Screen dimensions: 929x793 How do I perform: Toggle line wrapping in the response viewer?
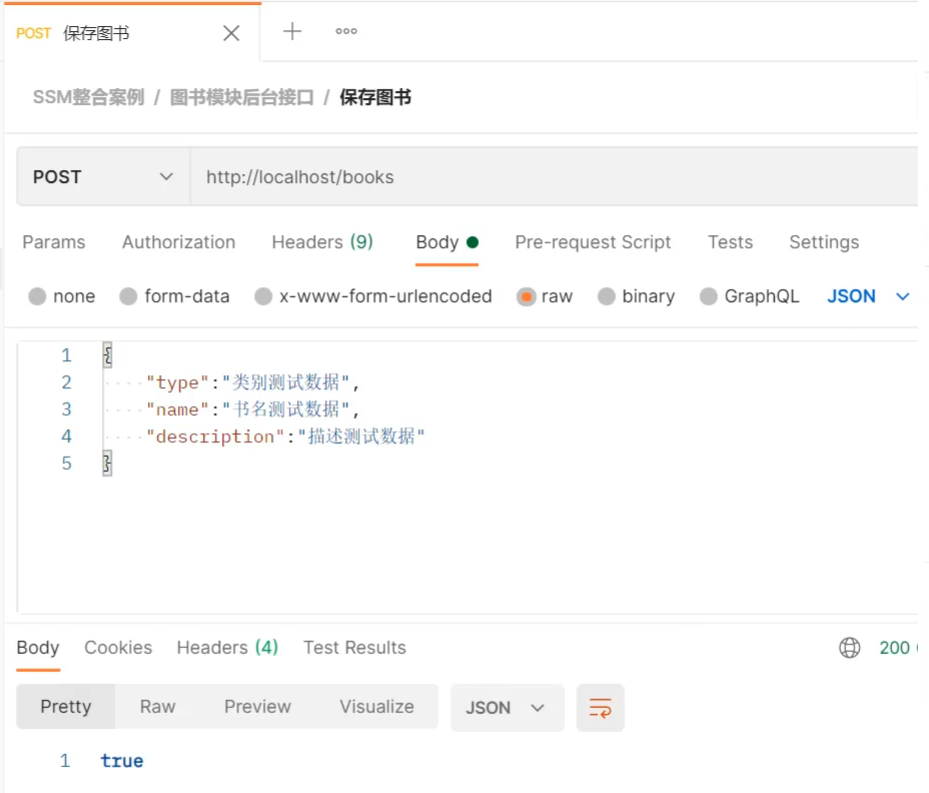point(600,706)
